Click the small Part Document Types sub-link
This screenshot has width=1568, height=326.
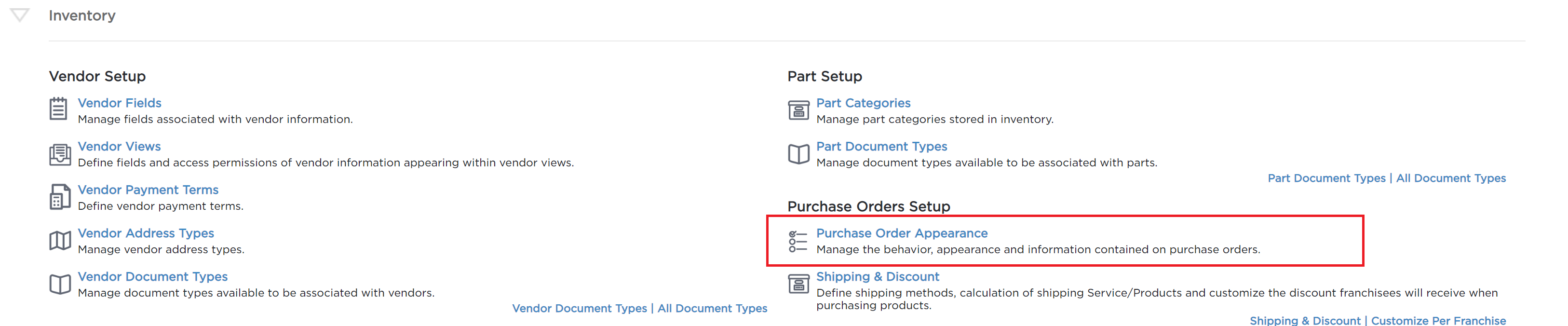tap(1326, 178)
